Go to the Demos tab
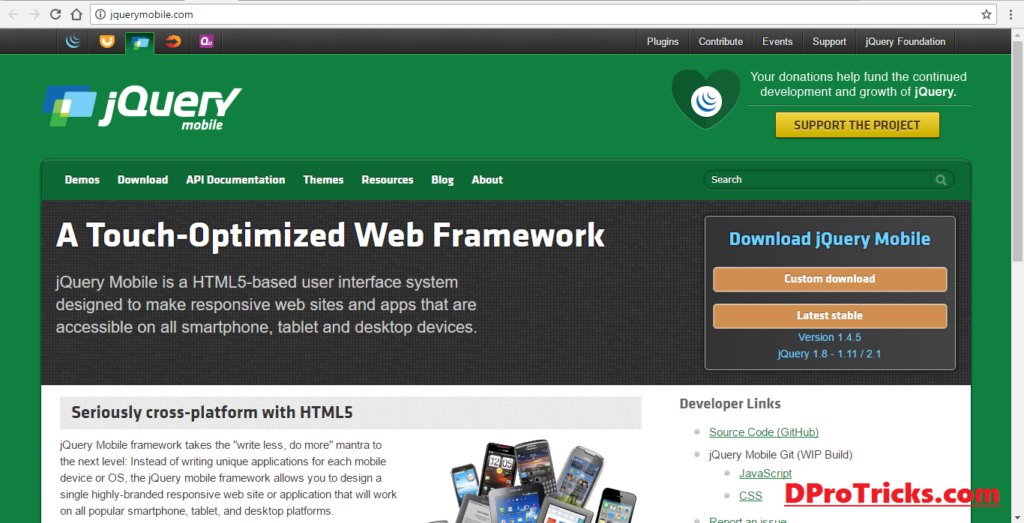Image resolution: width=1024 pixels, height=523 pixels. click(x=82, y=180)
